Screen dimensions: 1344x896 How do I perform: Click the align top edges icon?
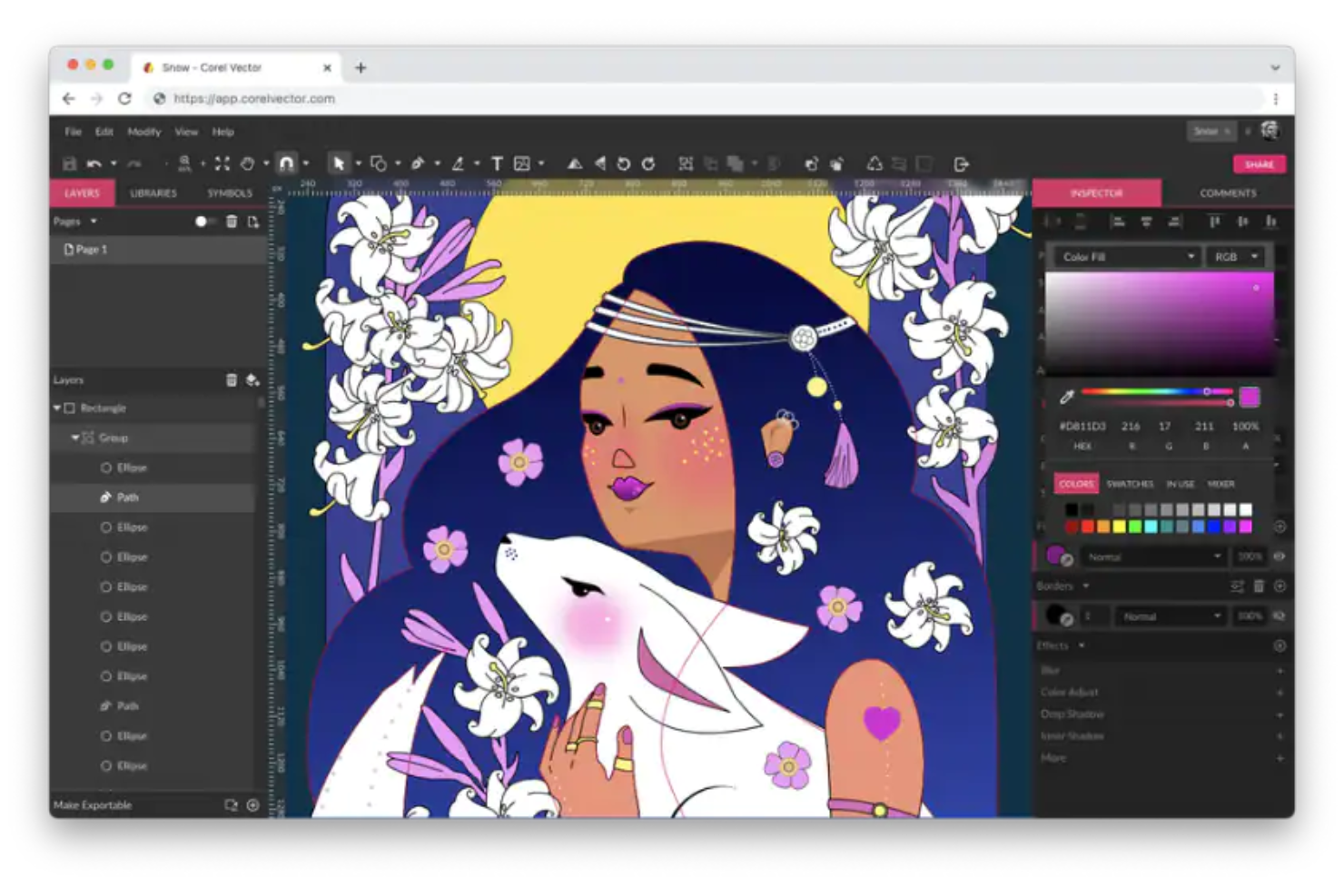click(1214, 222)
